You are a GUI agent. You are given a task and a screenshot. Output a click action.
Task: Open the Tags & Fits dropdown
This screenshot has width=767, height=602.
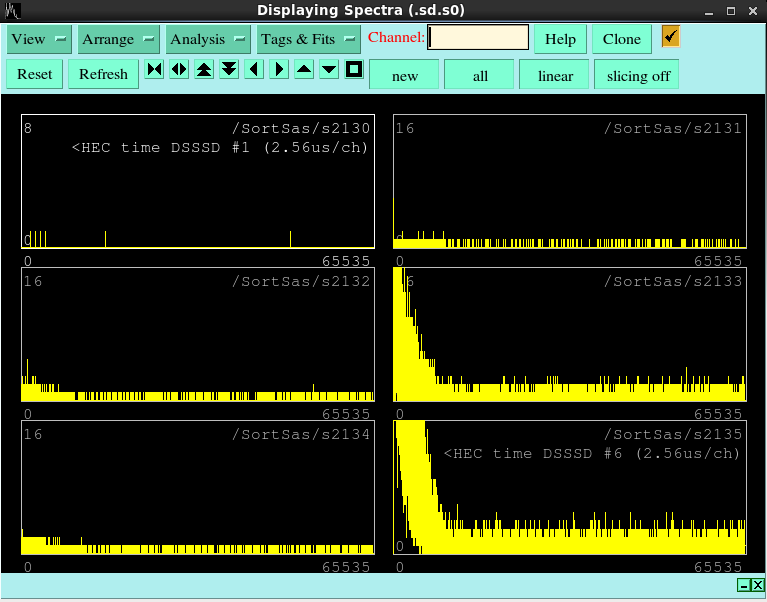(x=308, y=40)
